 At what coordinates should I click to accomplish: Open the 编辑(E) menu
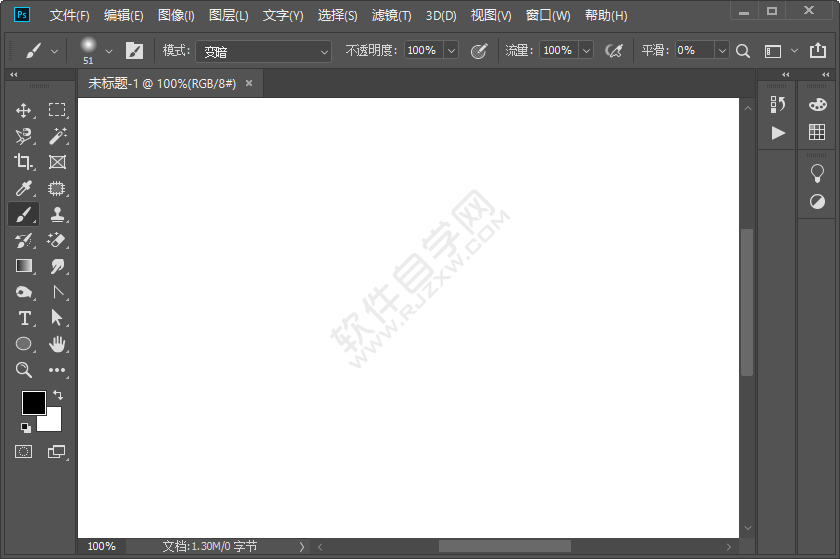click(124, 16)
